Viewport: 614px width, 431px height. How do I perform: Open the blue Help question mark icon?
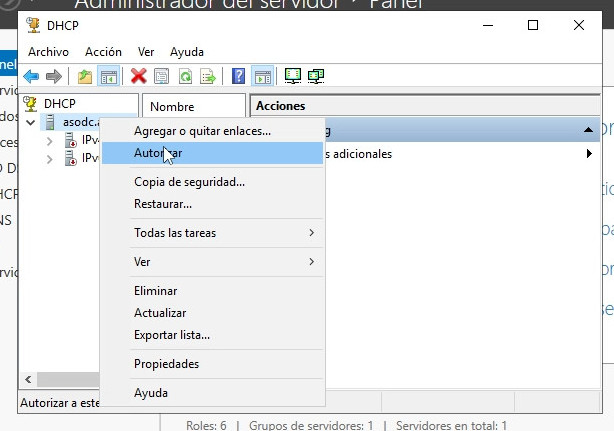(239, 76)
